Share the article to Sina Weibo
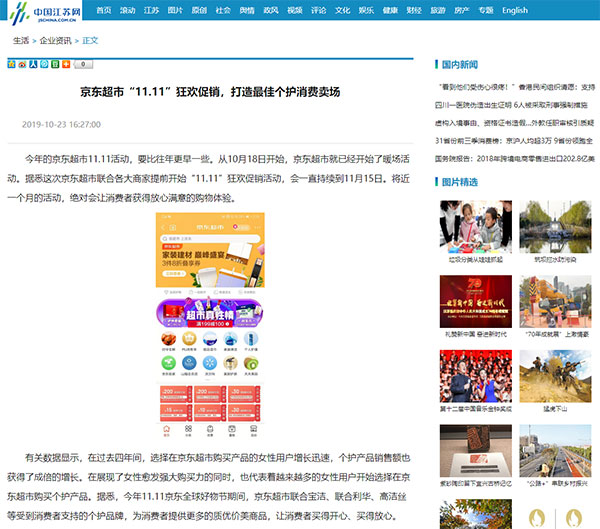Viewport: 600px width, 529px height. point(22,64)
